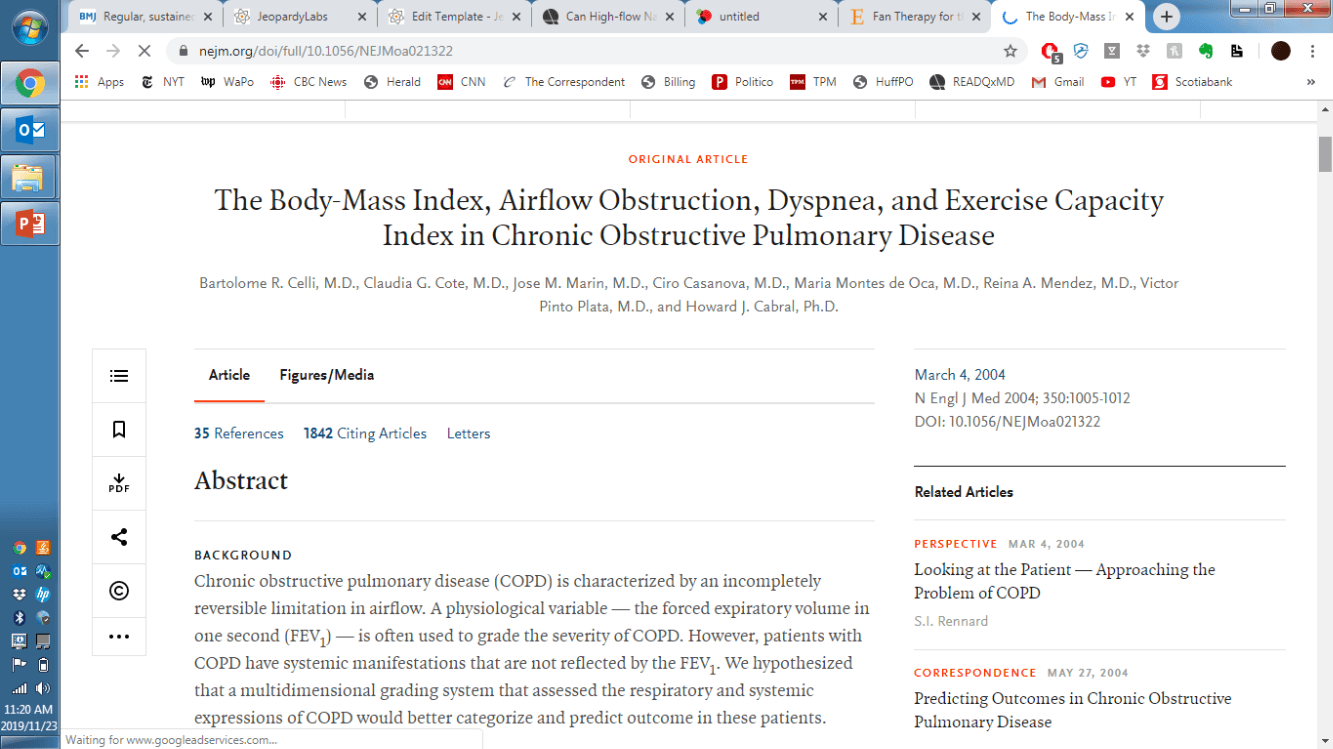
Task: Switch to the Figures/Media tab
Action: [326, 375]
